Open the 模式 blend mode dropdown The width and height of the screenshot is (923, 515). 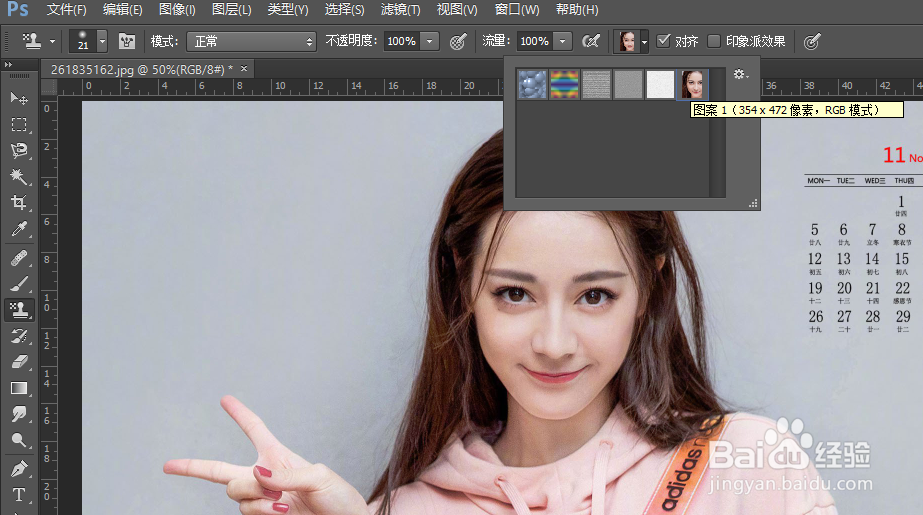251,41
